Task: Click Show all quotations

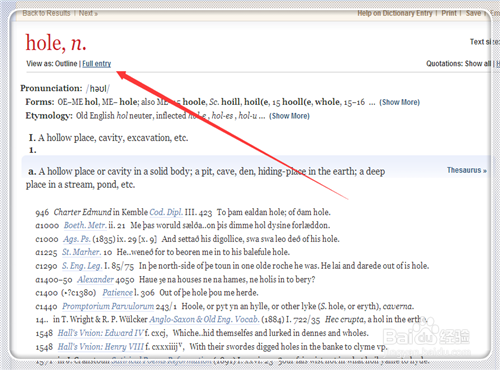Action: click(478, 64)
